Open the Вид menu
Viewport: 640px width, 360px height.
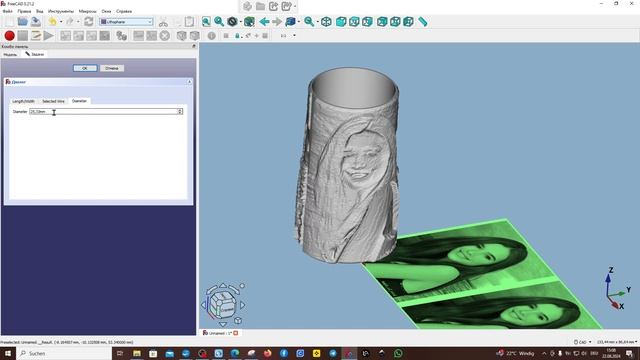(x=40, y=11)
